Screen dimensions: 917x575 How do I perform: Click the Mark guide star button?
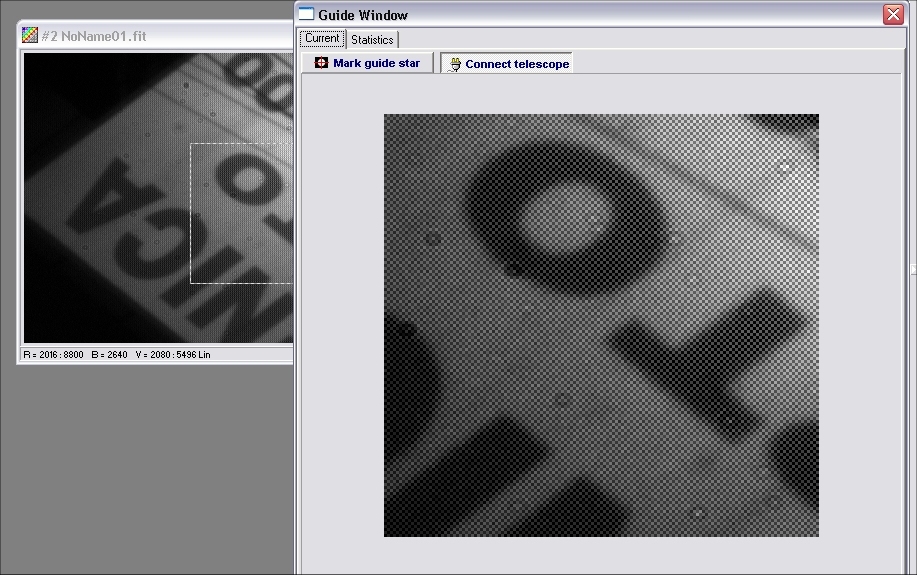pos(367,63)
